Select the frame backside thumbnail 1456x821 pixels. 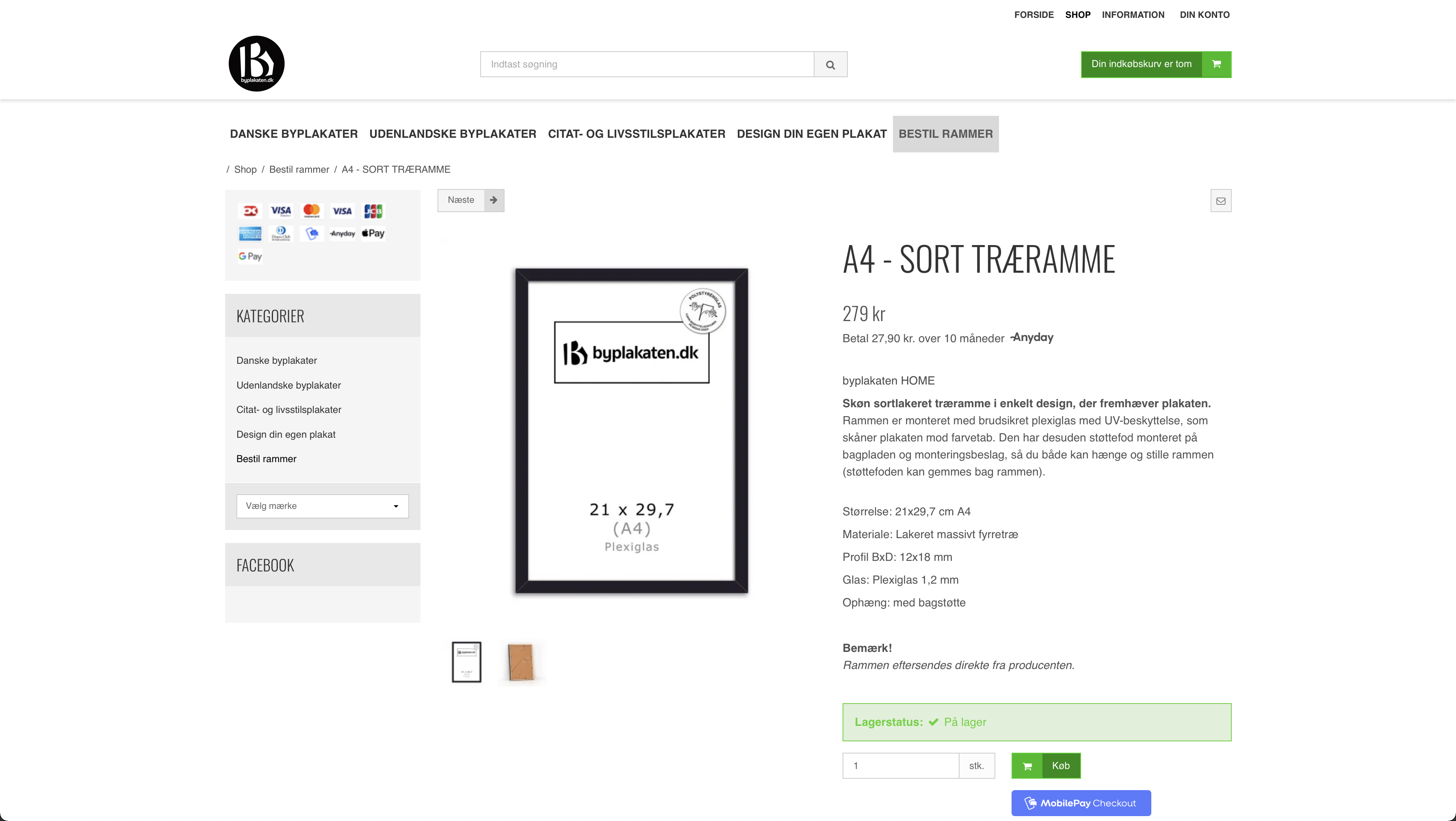pos(520,662)
